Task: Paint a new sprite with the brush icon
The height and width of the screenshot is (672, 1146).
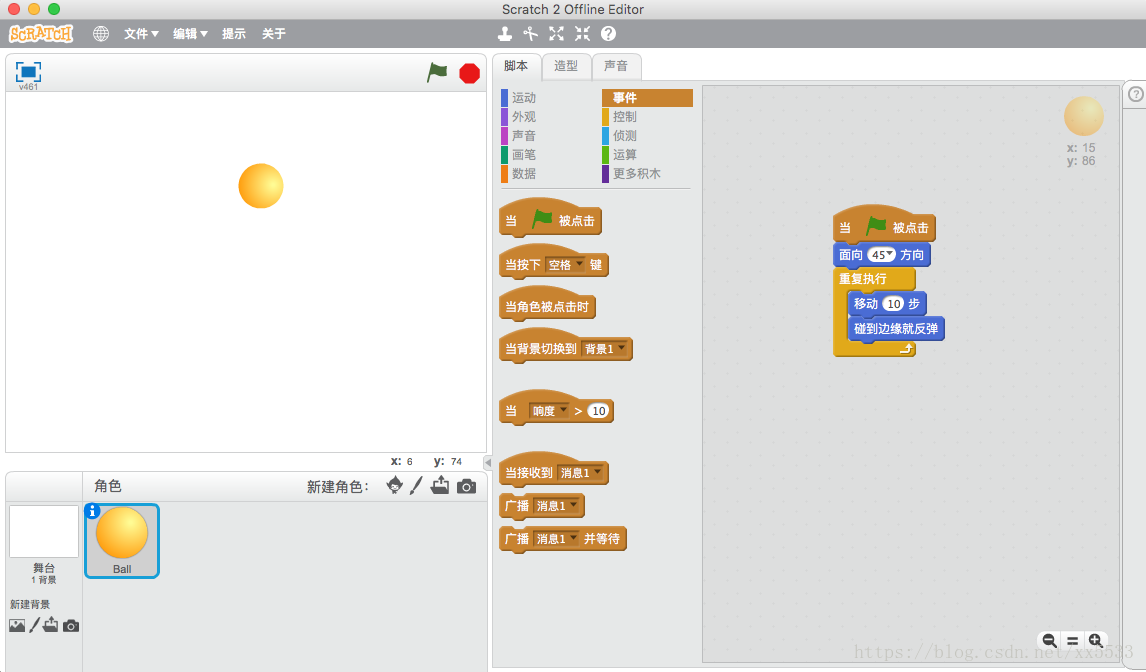Action: click(x=417, y=486)
